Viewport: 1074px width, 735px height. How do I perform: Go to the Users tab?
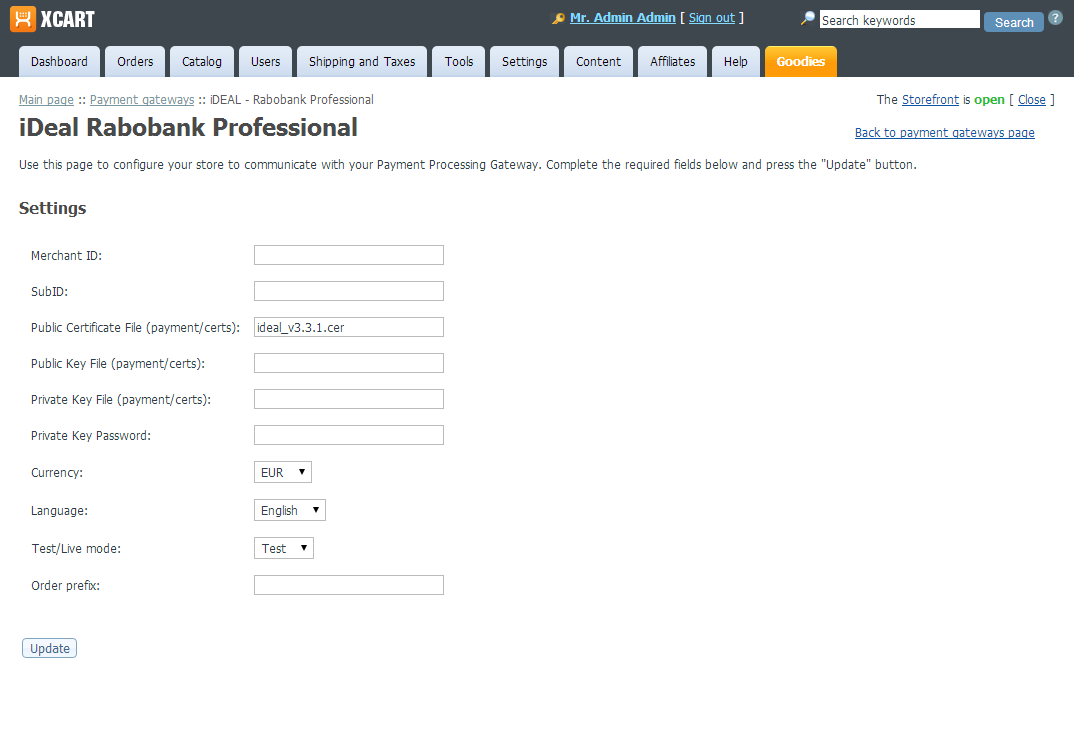pyautogui.click(x=266, y=62)
